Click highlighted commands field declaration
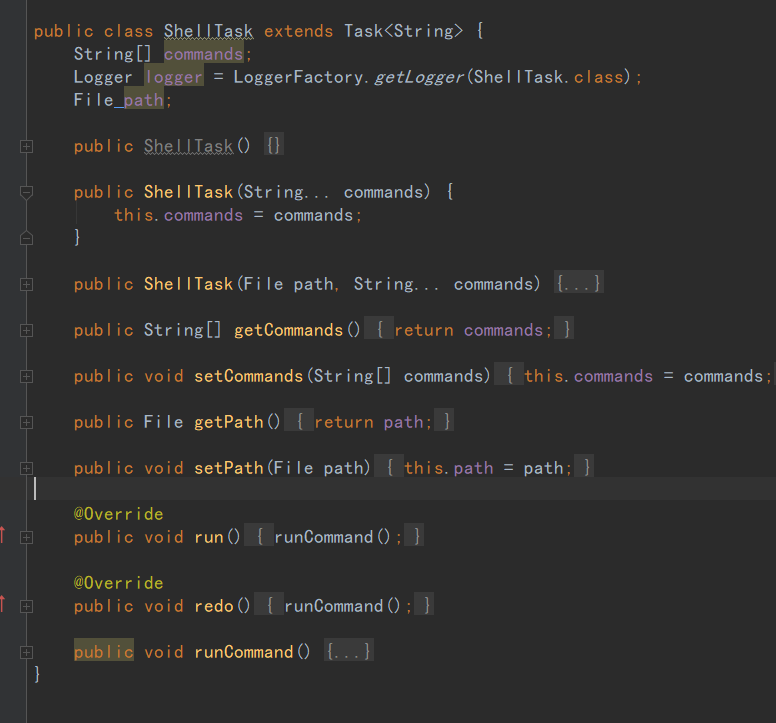Screen dimensions: 776x723 click(x=203, y=54)
